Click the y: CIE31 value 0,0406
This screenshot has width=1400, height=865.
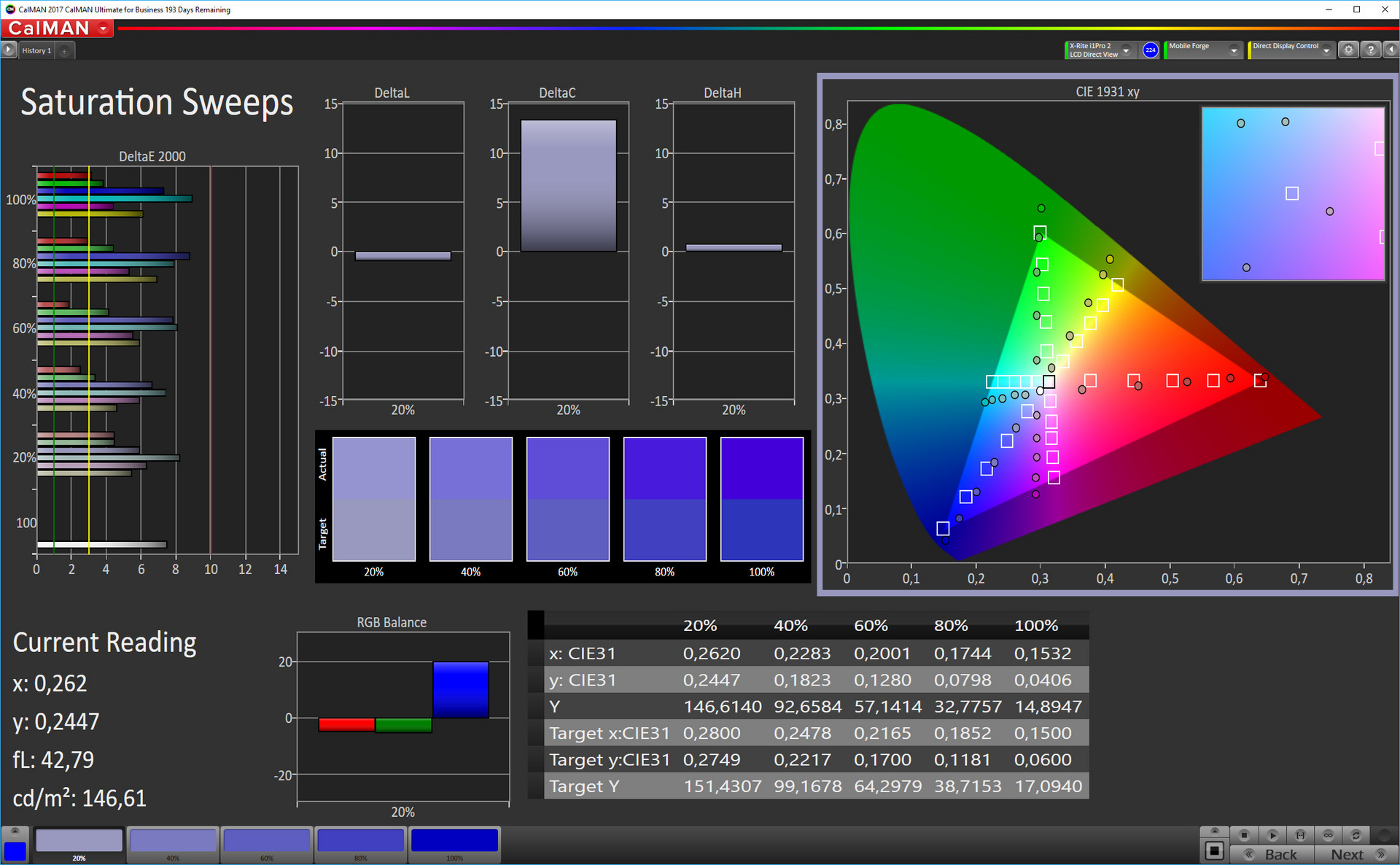click(1043, 680)
